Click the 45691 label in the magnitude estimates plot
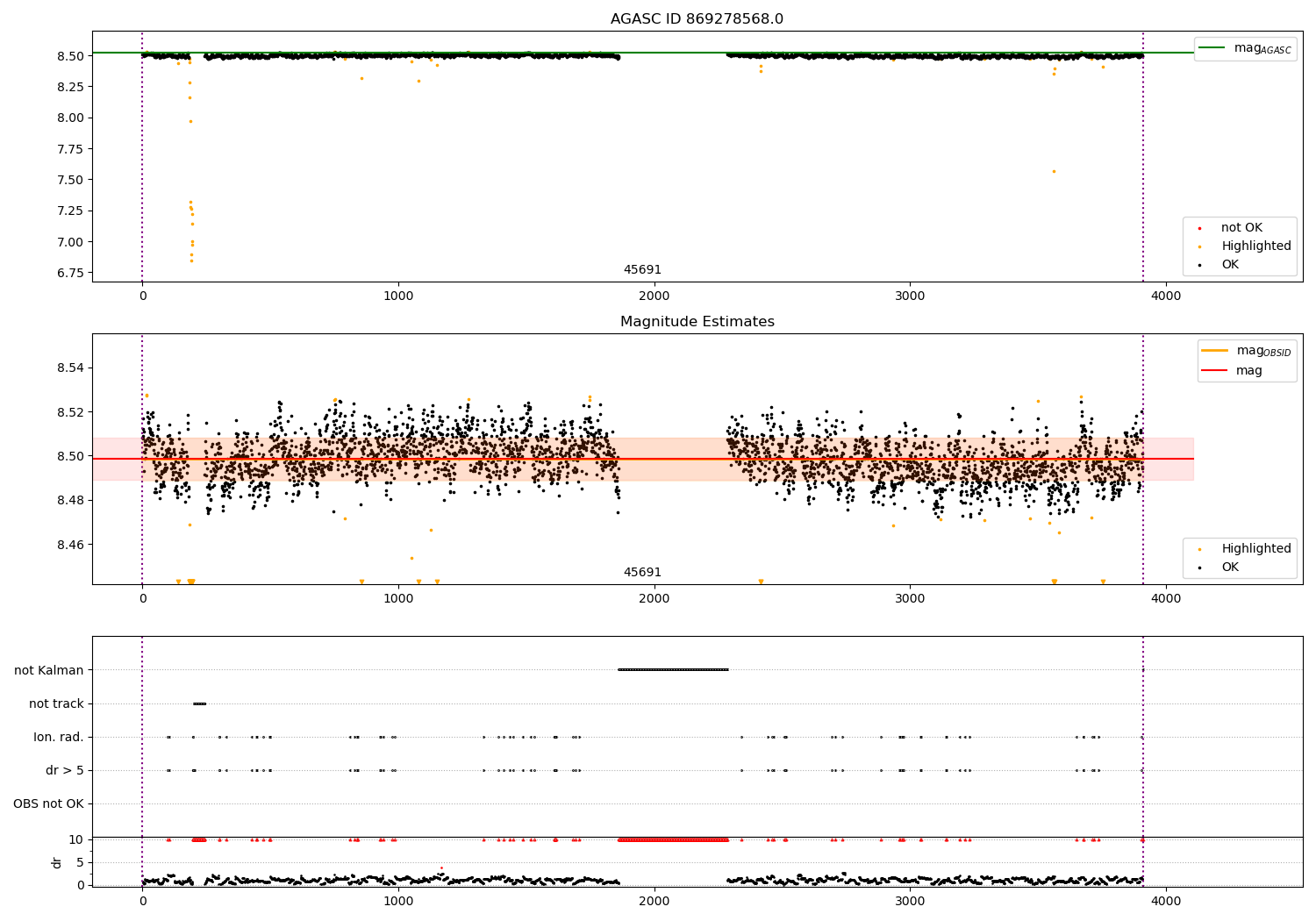Viewport: 1316px width, 921px height. [642, 573]
